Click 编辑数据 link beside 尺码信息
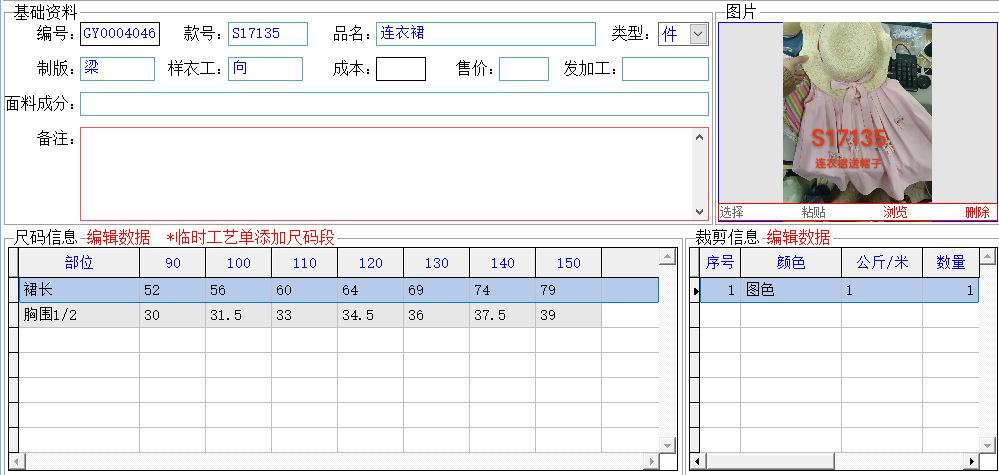The height and width of the screenshot is (475, 999). point(119,238)
